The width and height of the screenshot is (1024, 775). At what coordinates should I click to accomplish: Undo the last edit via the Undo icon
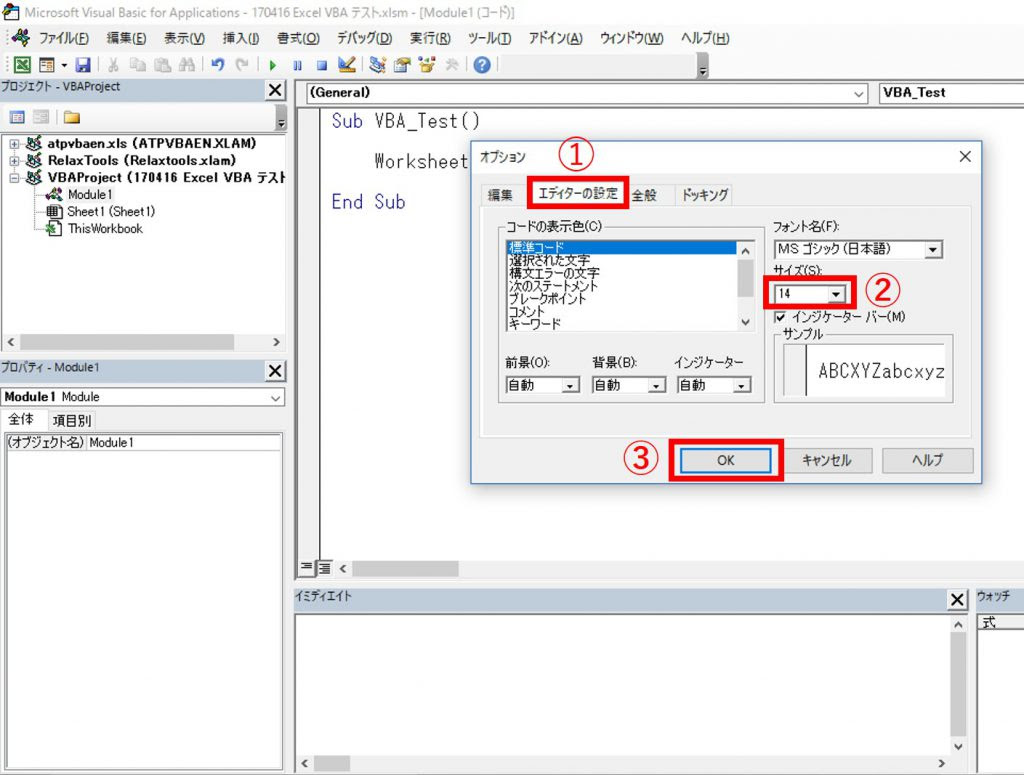tap(215, 66)
